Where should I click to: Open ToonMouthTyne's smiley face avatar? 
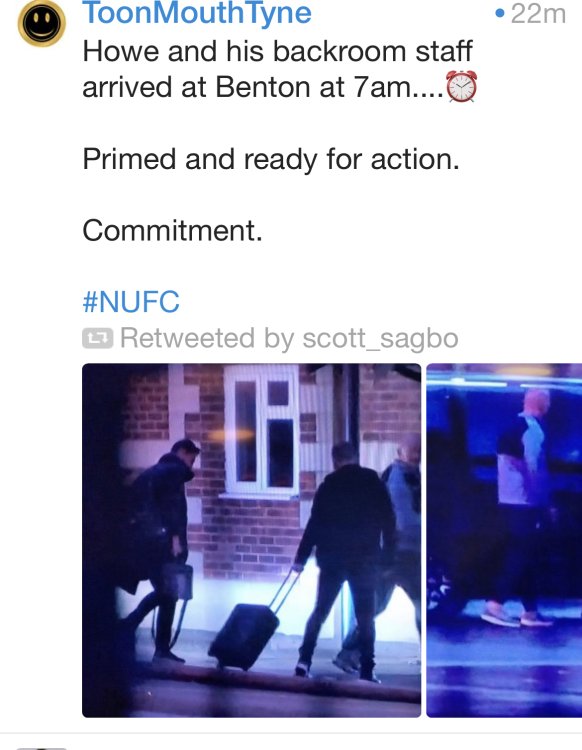pos(42,23)
